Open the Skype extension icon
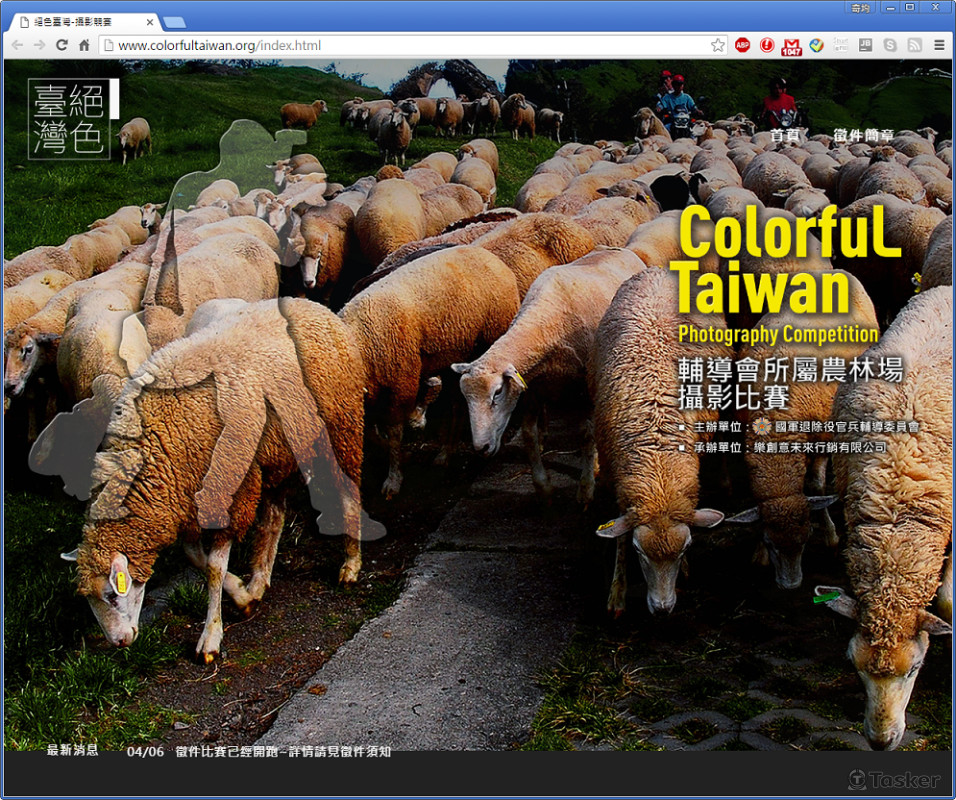The height and width of the screenshot is (800, 956). (x=890, y=45)
